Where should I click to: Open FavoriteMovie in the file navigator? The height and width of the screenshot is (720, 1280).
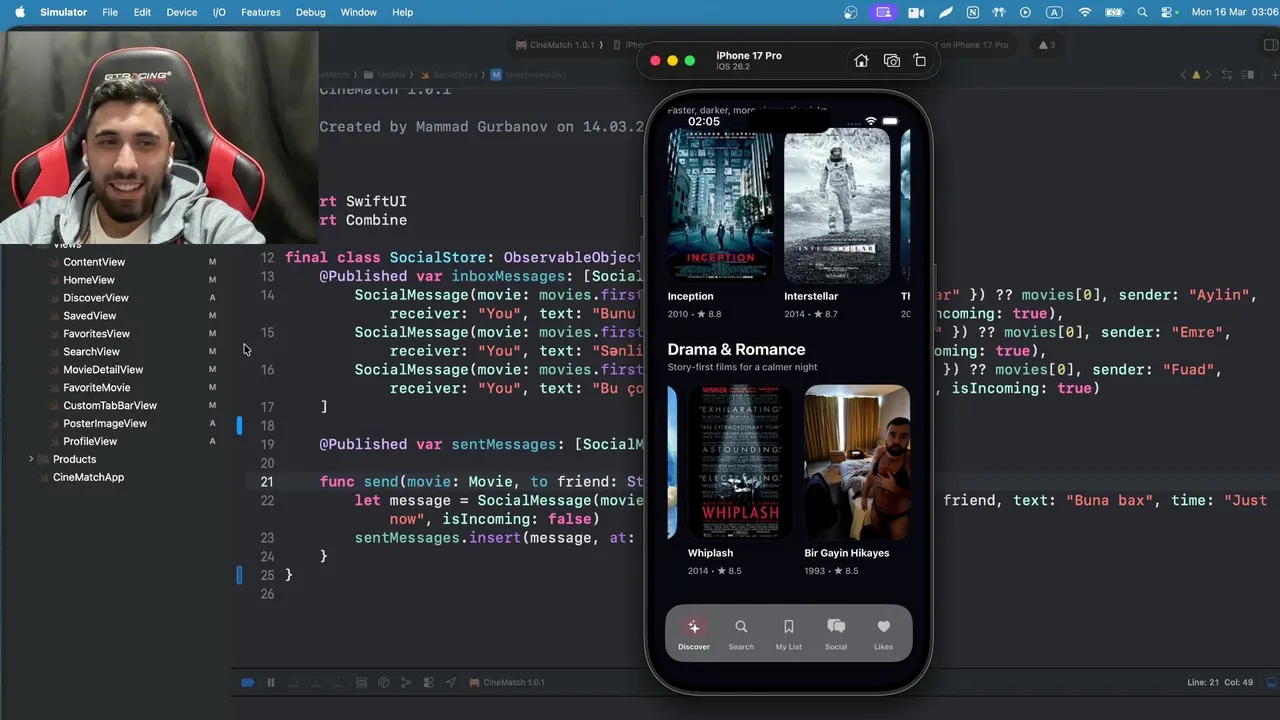(97, 388)
